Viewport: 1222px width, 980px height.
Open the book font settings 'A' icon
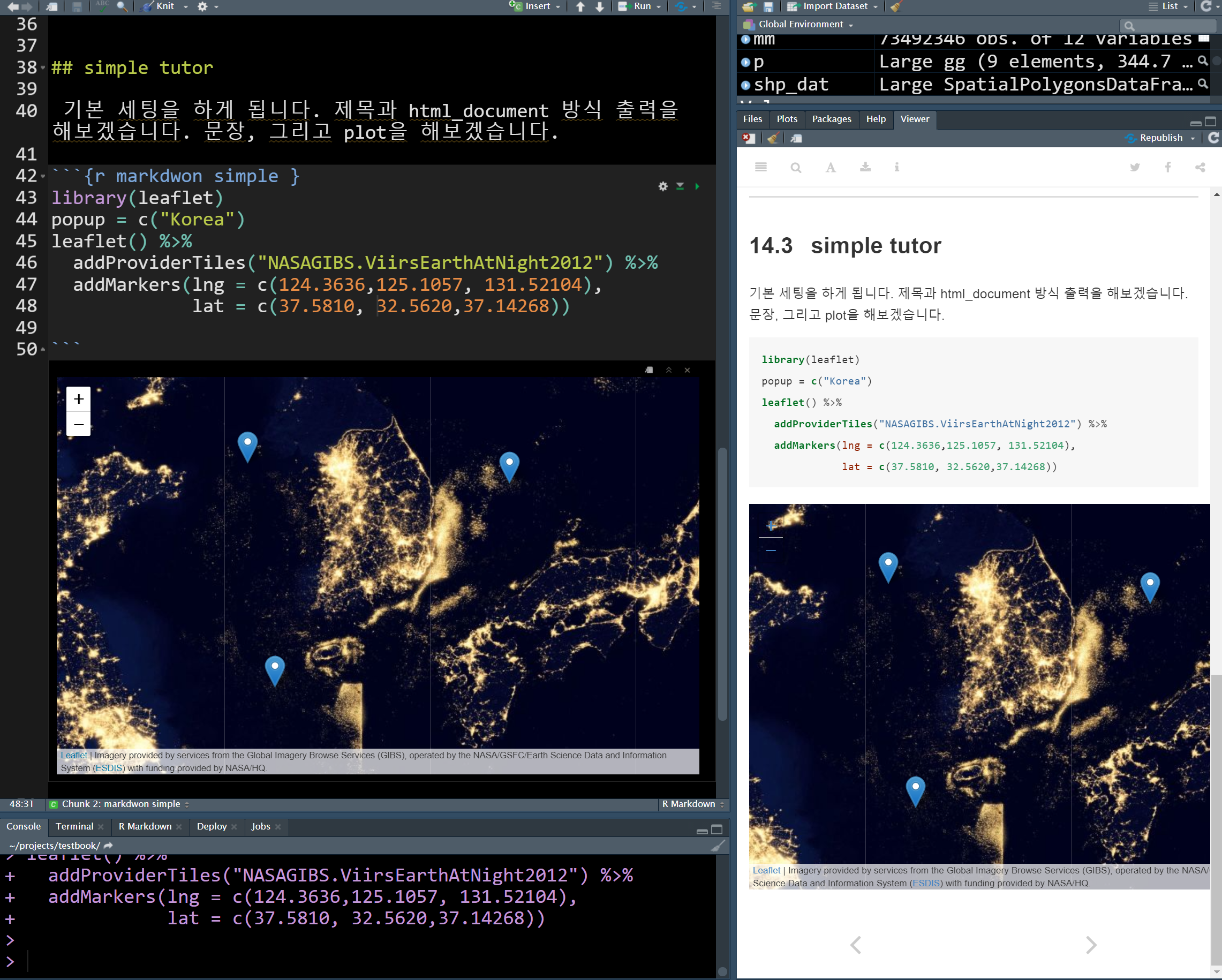coord(831,167)
